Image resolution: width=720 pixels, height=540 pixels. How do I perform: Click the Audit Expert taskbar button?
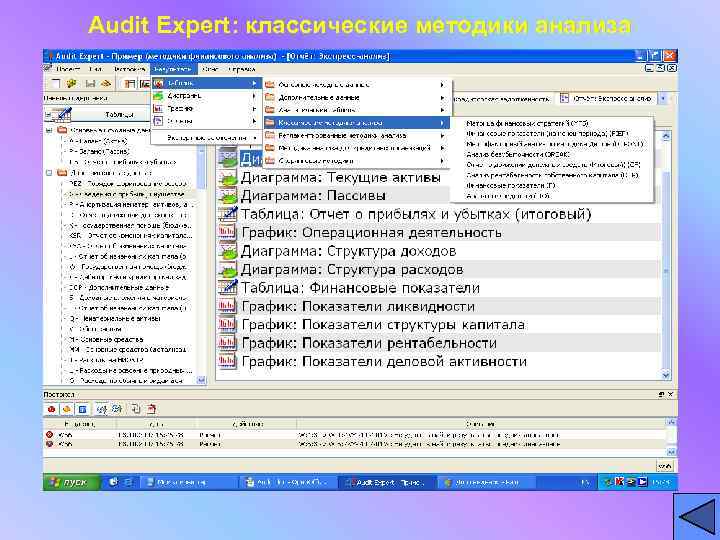pos(387,482)
